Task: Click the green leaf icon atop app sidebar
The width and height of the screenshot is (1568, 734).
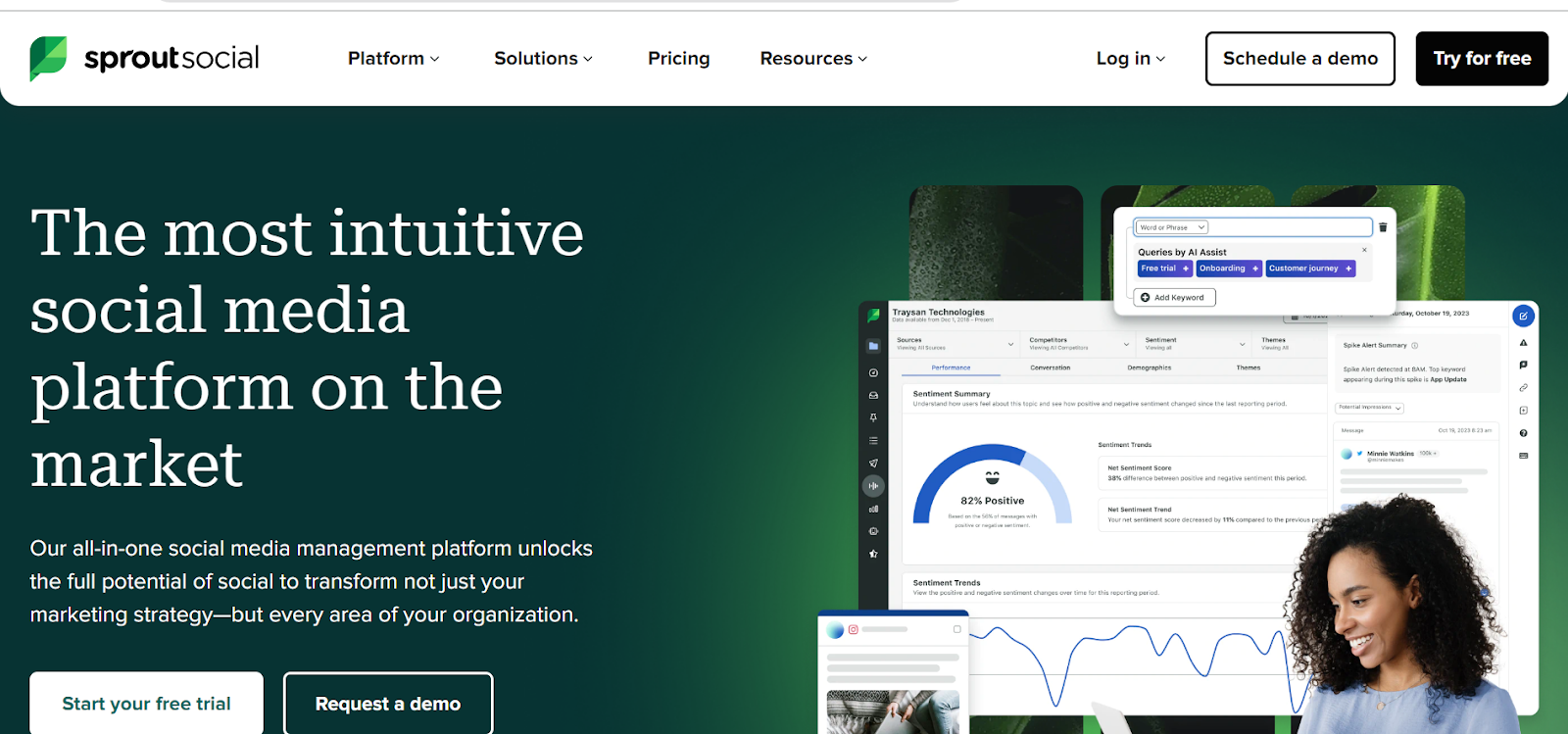Action: click(x=873, y=316)
